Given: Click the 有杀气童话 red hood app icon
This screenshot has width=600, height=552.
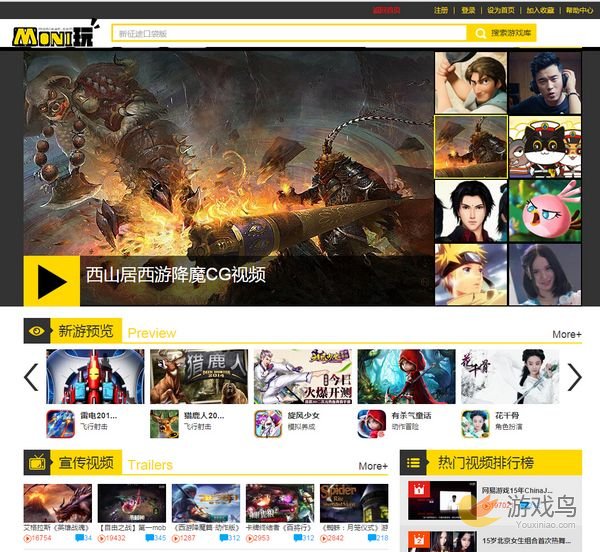Looking at the screenshot, I should [371, 424].
